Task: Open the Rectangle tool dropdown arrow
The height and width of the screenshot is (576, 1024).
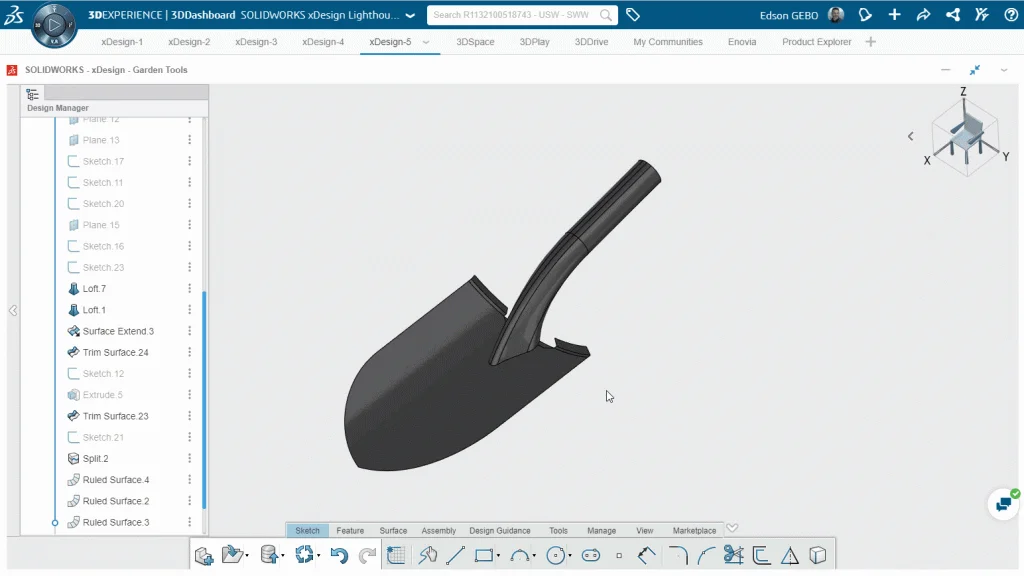Action: pyautogui.click(x=498, y=556)
